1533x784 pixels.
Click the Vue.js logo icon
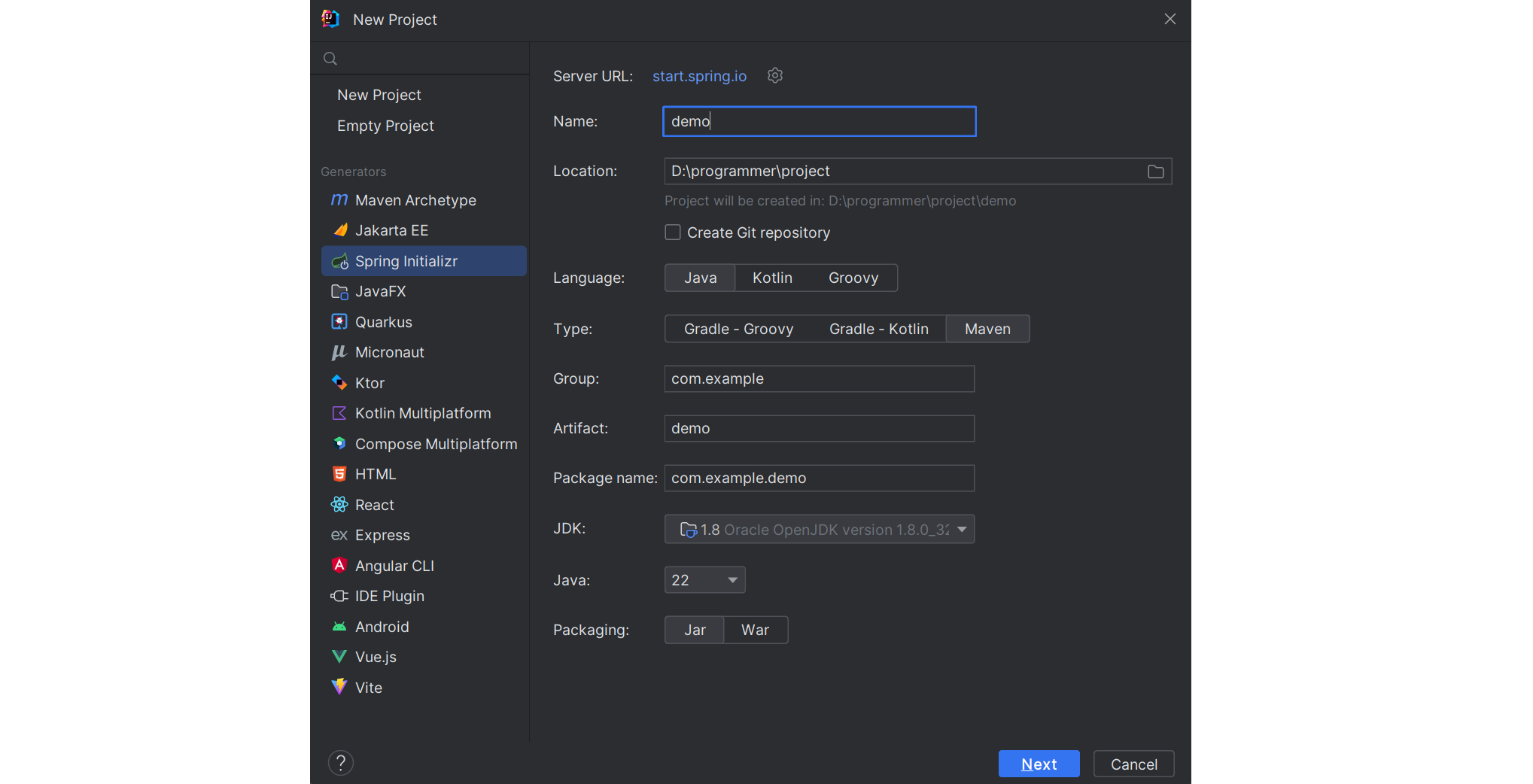[x=339, y=657]
